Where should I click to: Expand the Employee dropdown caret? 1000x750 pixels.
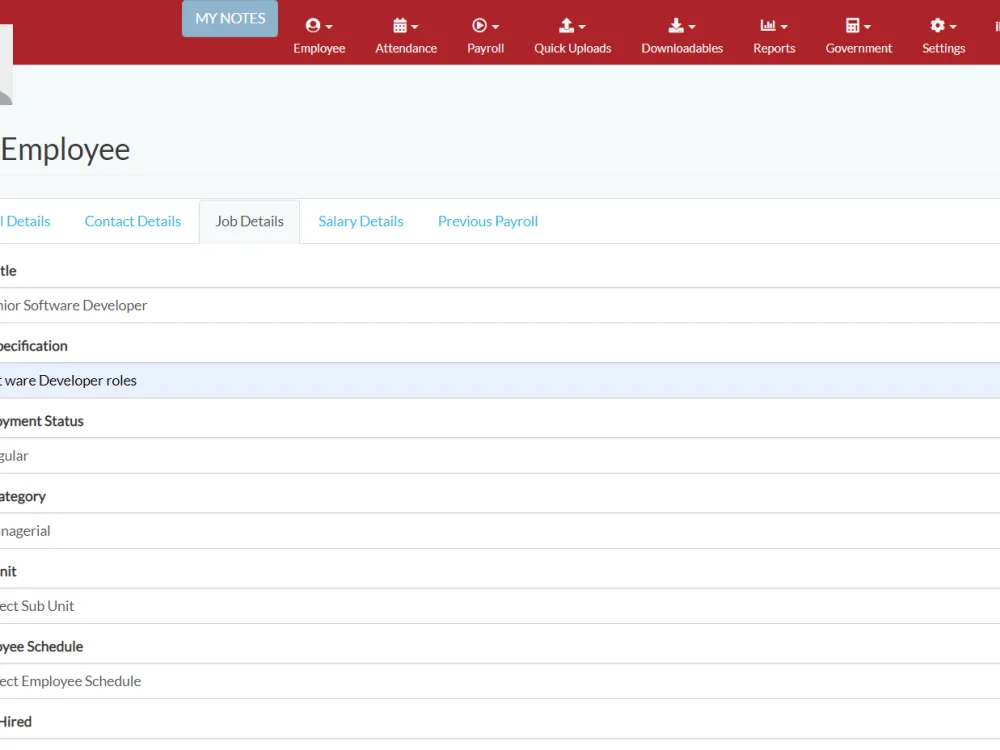(326, 25)
